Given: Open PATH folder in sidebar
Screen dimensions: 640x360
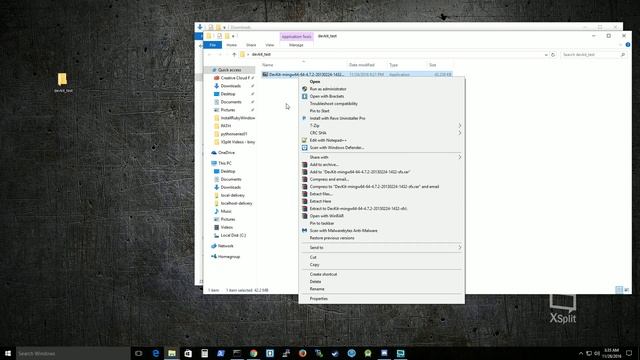Looking at the screenshot, I should click(225, 126).
